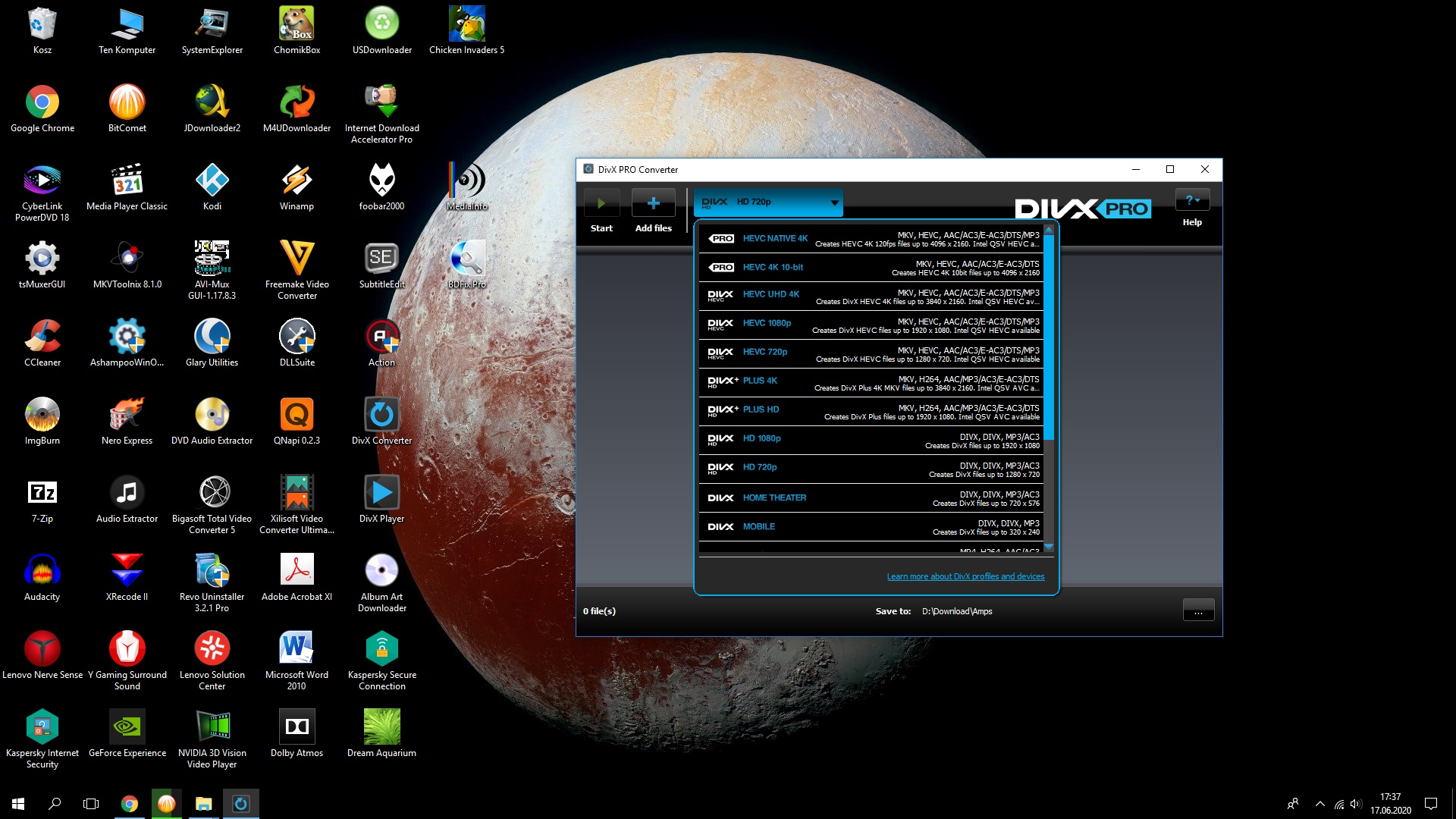Click profile list scroll down arrow
Screen dimensions: 1456x819
coord(1049,546)
